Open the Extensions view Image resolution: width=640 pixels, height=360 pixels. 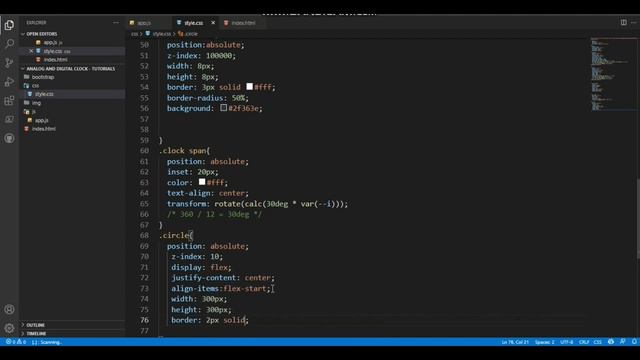(x=9, y=100)
